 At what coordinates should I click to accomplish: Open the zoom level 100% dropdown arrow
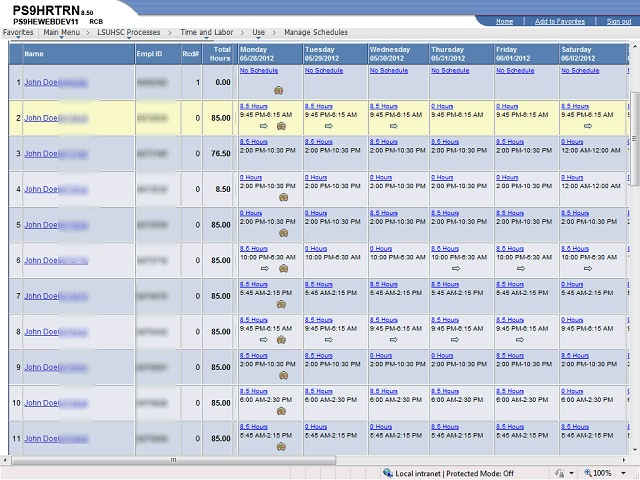[x=623, y=473]
